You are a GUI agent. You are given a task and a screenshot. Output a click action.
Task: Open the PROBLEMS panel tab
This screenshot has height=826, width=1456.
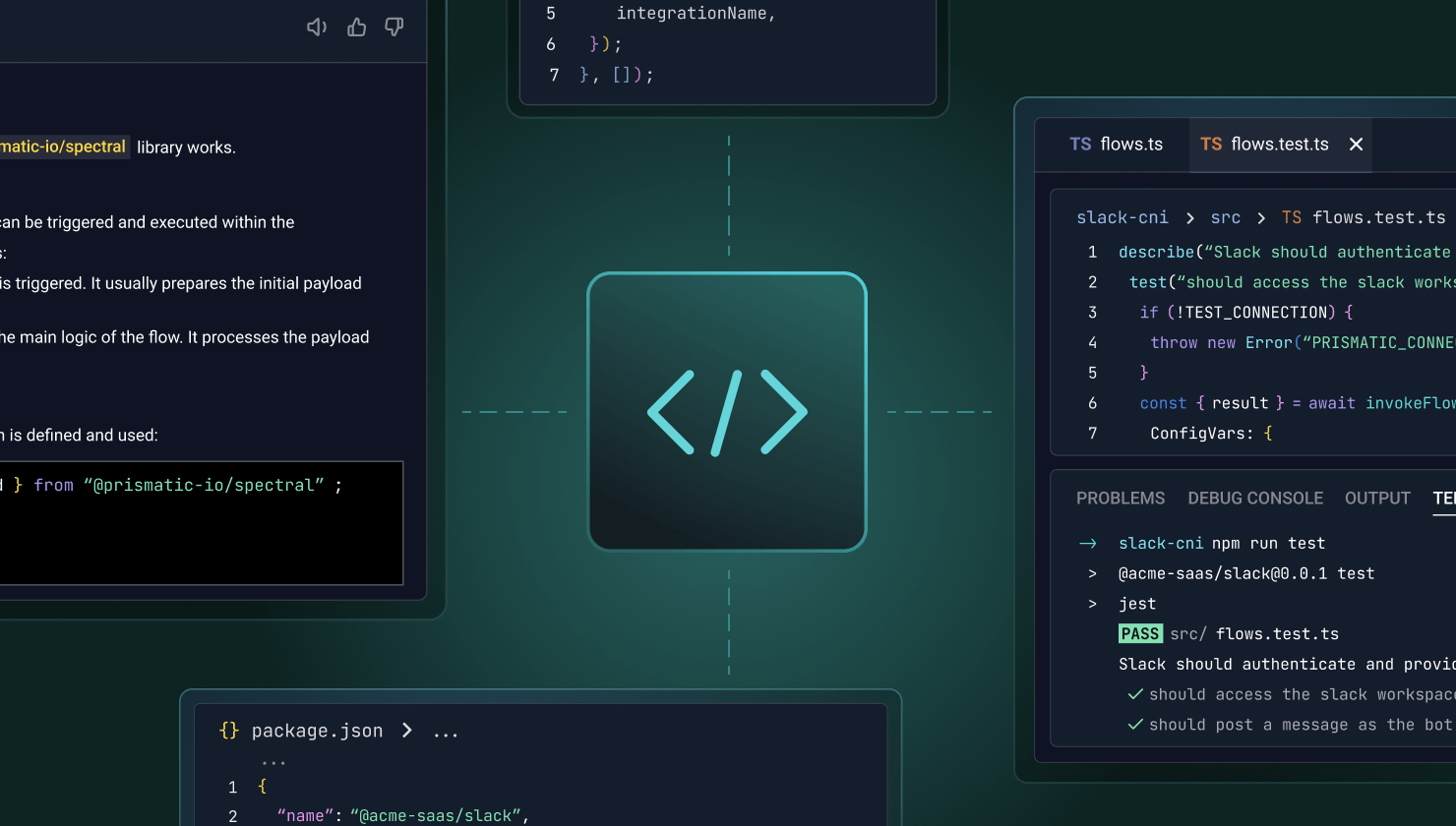coord(1121,499)
